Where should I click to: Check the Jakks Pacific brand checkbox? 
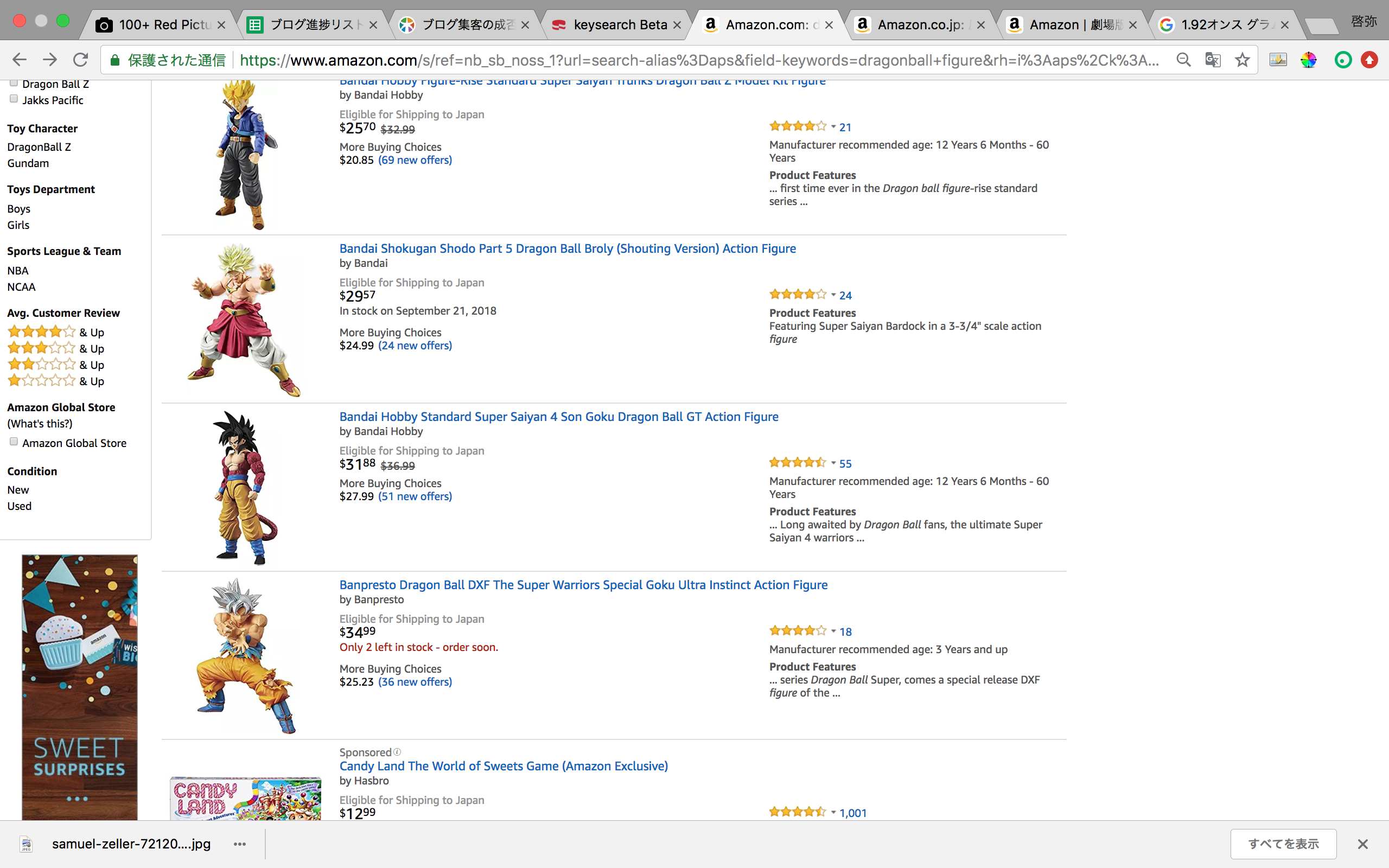pos(14,99)
